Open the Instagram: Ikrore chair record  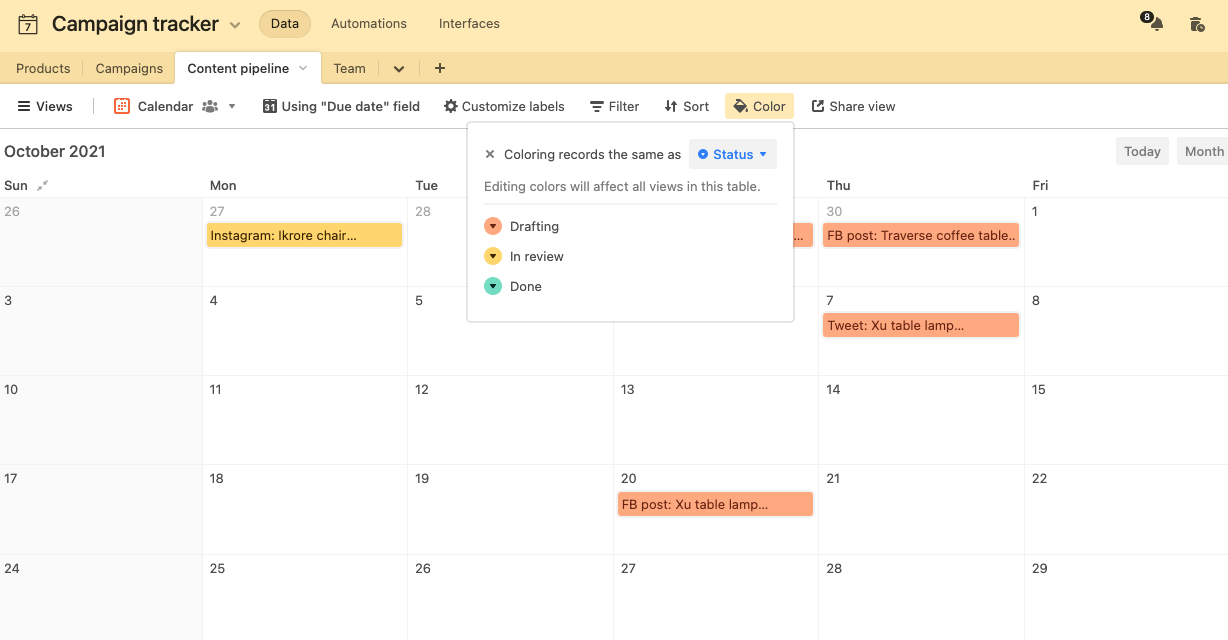pyautogui.click(x=304, y=235)
